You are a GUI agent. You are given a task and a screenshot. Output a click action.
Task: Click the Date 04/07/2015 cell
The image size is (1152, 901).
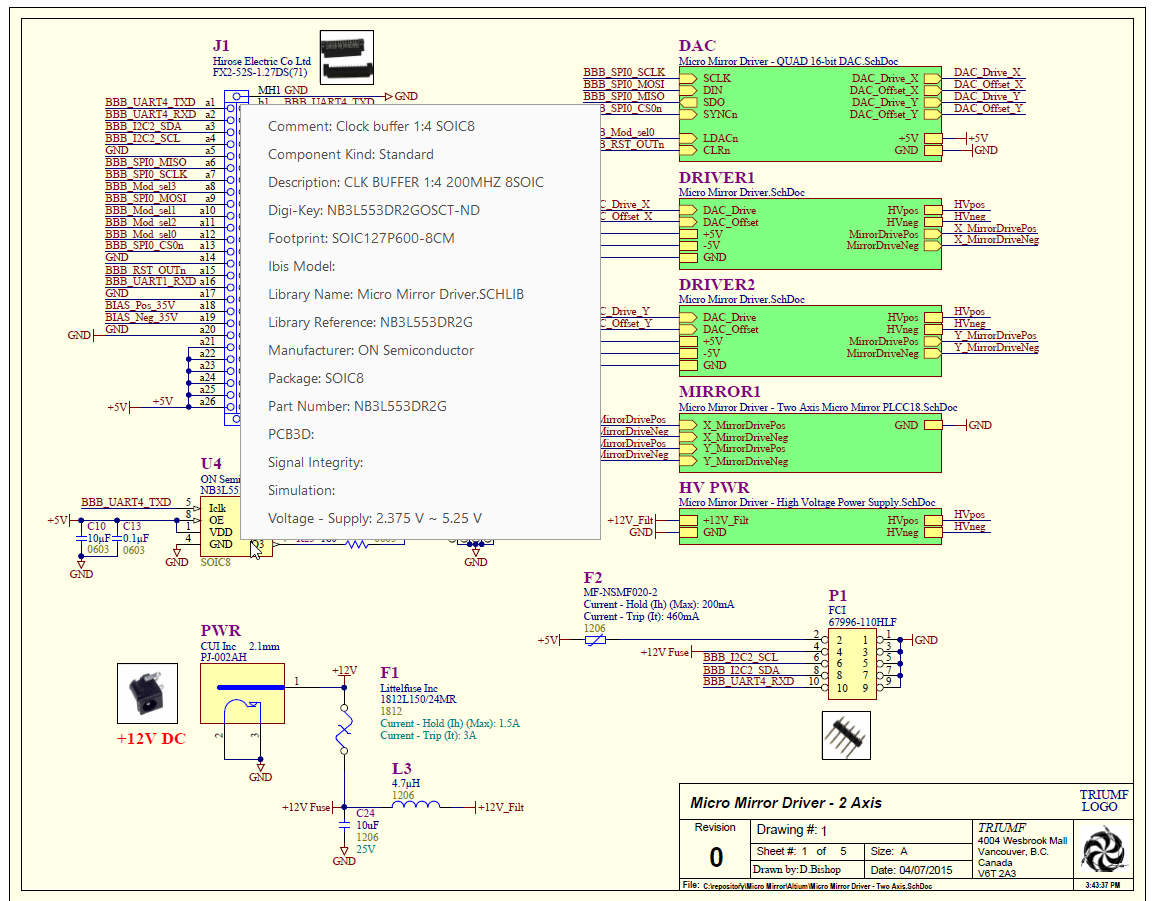click(910, 870)
